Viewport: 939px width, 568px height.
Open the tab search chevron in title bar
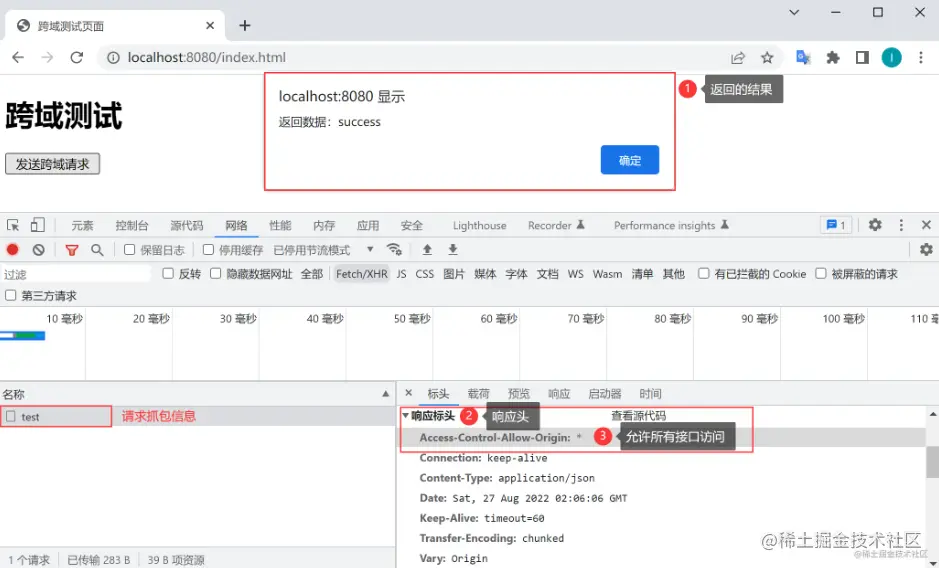(794, 13)
